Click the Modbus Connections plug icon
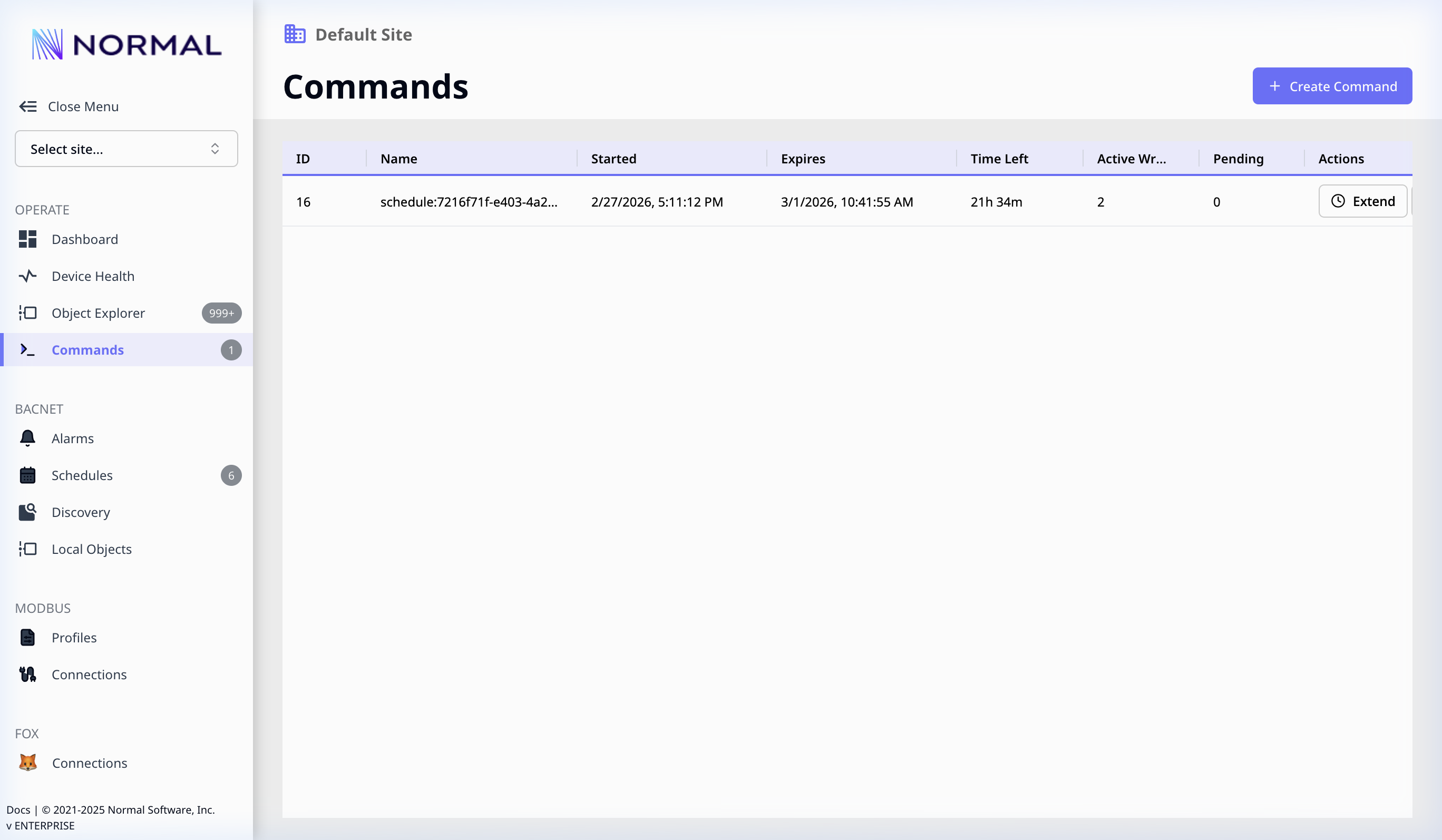The height and width of the screenshot is (840, 1442). 27,674
